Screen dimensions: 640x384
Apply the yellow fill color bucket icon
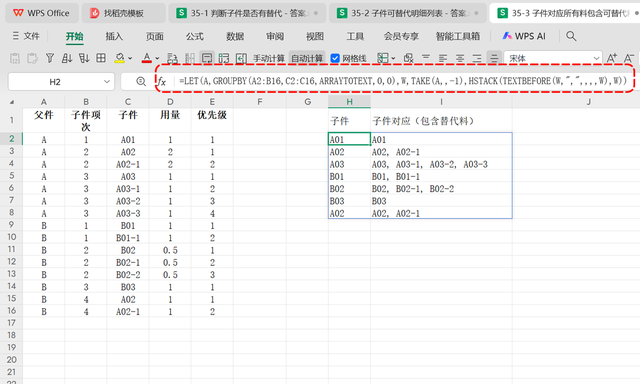click(x=120, y=58)
